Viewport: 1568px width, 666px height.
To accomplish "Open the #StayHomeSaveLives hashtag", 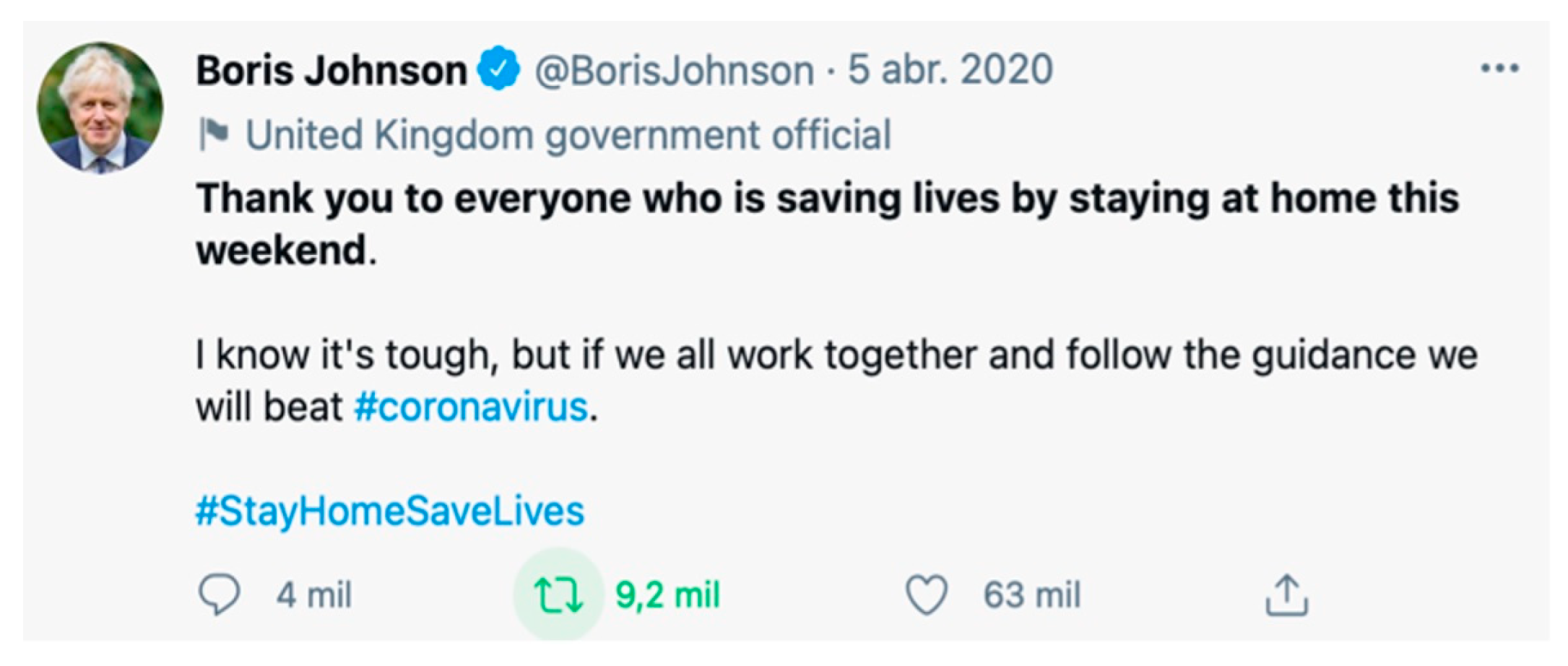I will pyautogui.click(x=390, y=511).
